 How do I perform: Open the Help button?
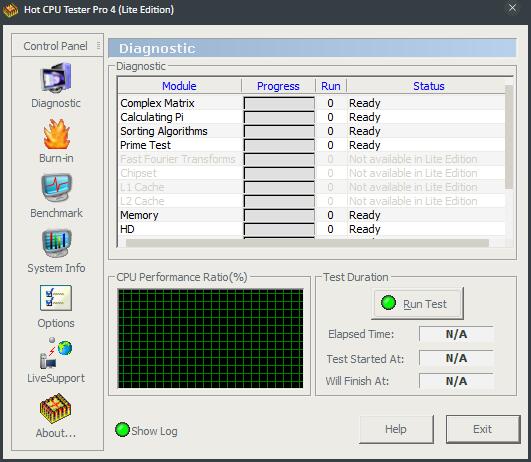396,429
